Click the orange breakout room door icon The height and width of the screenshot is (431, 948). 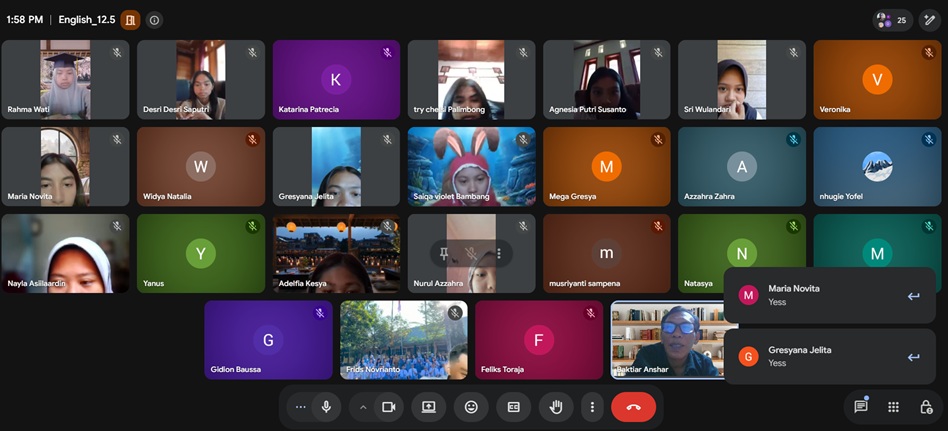coord(130,20)
